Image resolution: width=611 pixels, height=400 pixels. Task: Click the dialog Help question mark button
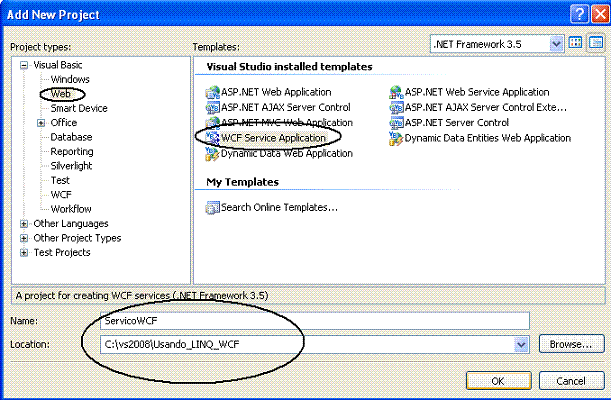click(x=579, y=14)
